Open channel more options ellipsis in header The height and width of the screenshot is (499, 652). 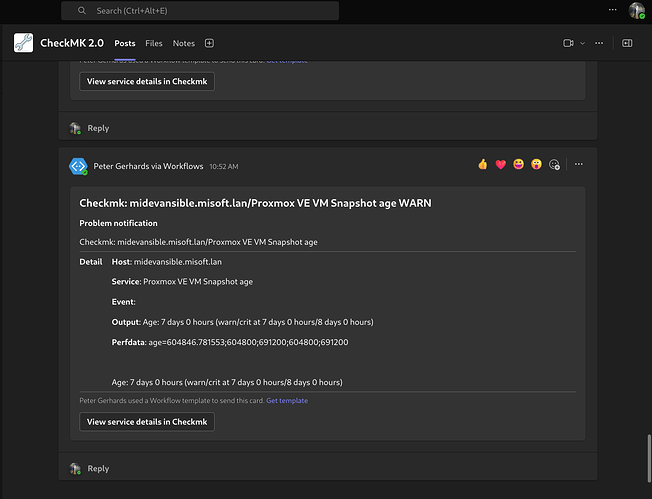(x=599, y=43)
